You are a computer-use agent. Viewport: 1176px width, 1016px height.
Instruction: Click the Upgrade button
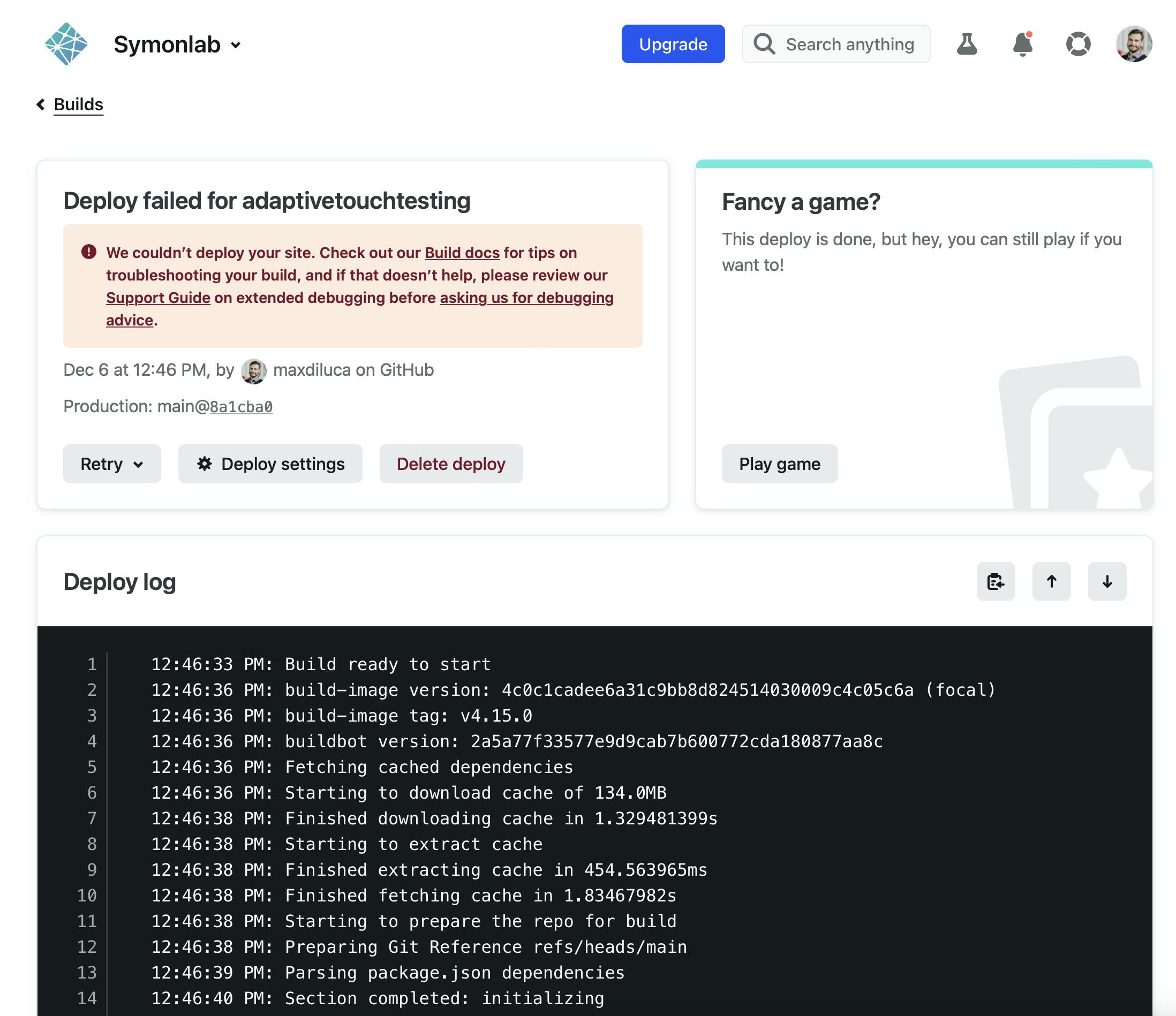tap(673, 43)
